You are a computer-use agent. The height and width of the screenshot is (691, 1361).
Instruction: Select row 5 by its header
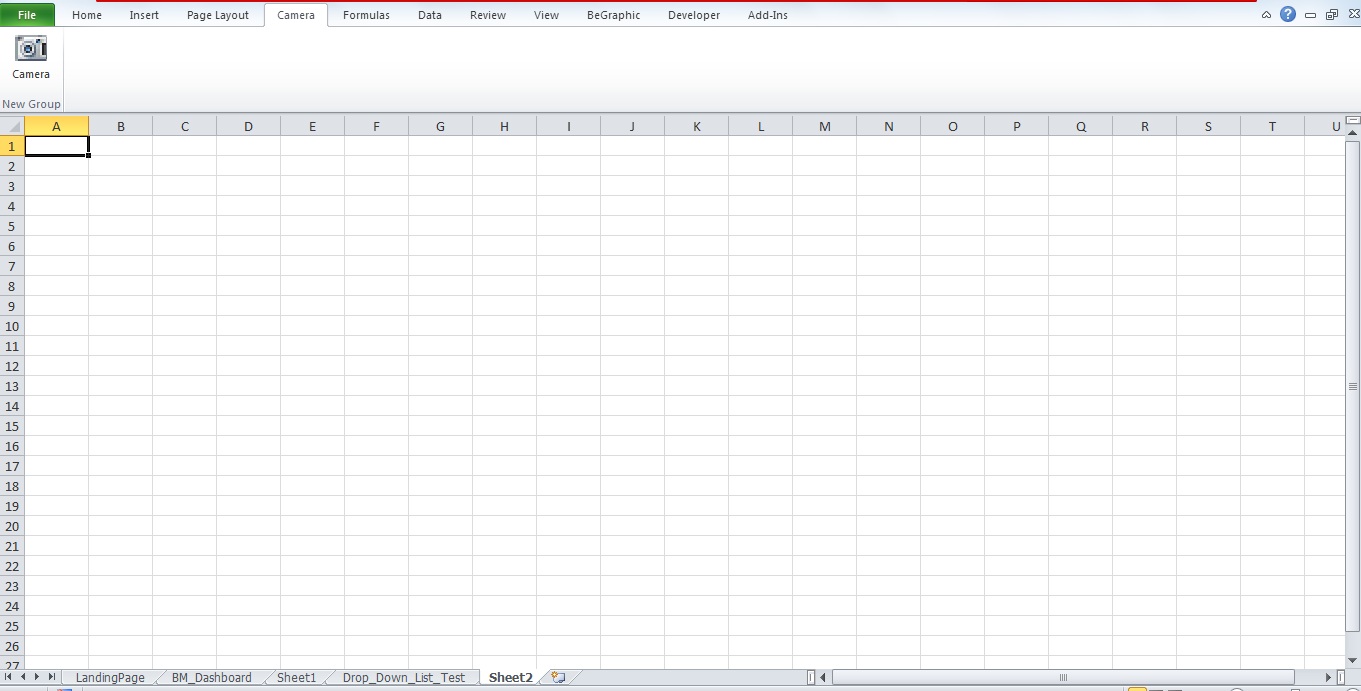coord(11,226)
